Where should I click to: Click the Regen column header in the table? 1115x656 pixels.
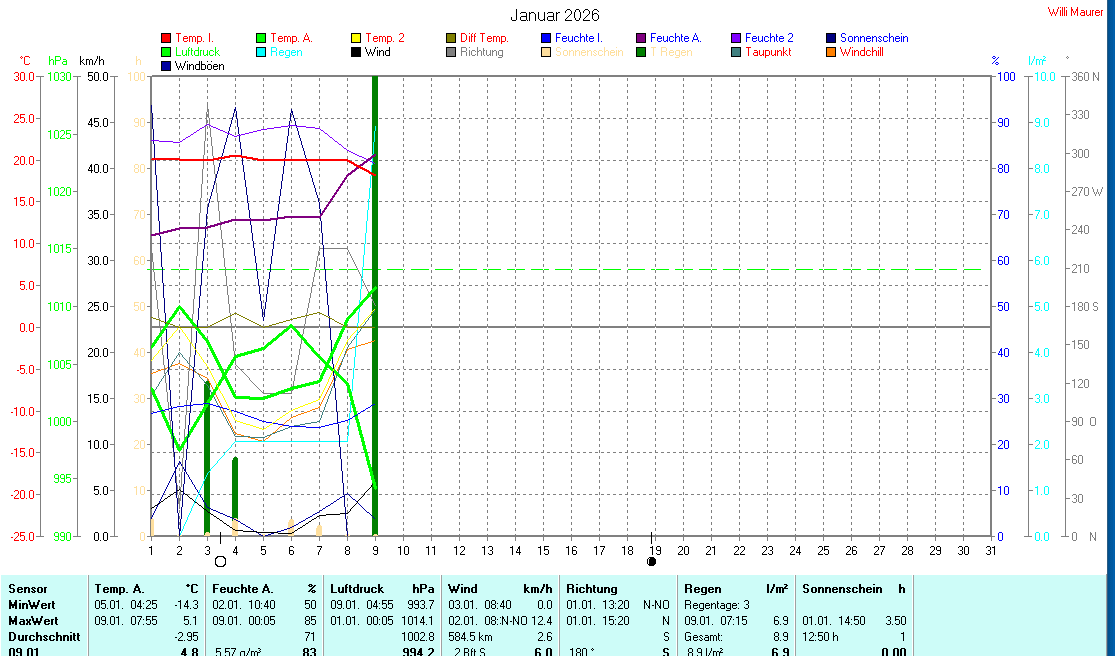pos(702,589)
